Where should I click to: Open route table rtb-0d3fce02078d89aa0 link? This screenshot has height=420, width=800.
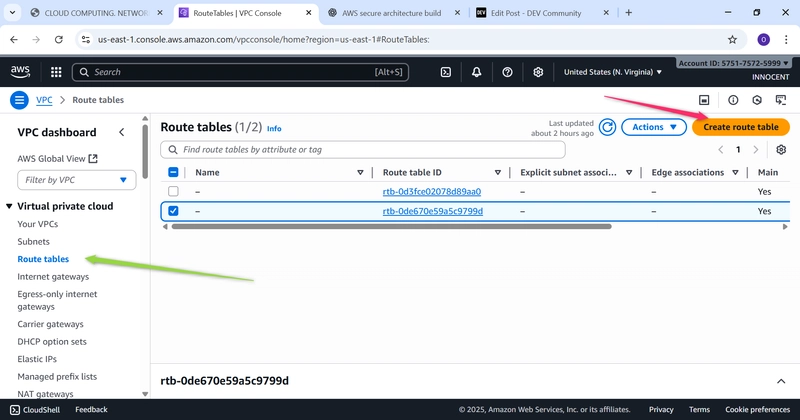point(432,191)
